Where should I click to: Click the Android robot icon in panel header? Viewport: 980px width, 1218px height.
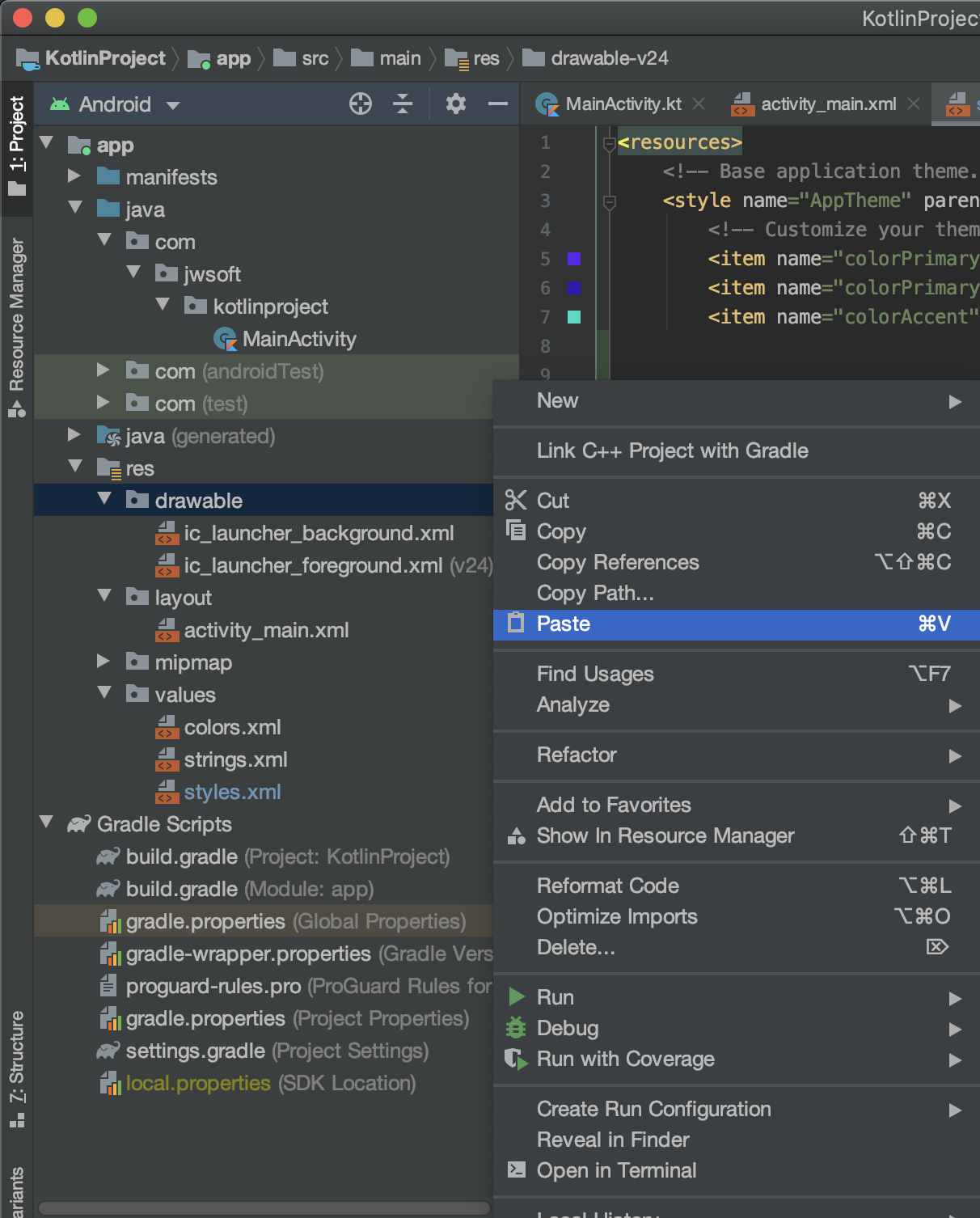click(x=60, y=104)
